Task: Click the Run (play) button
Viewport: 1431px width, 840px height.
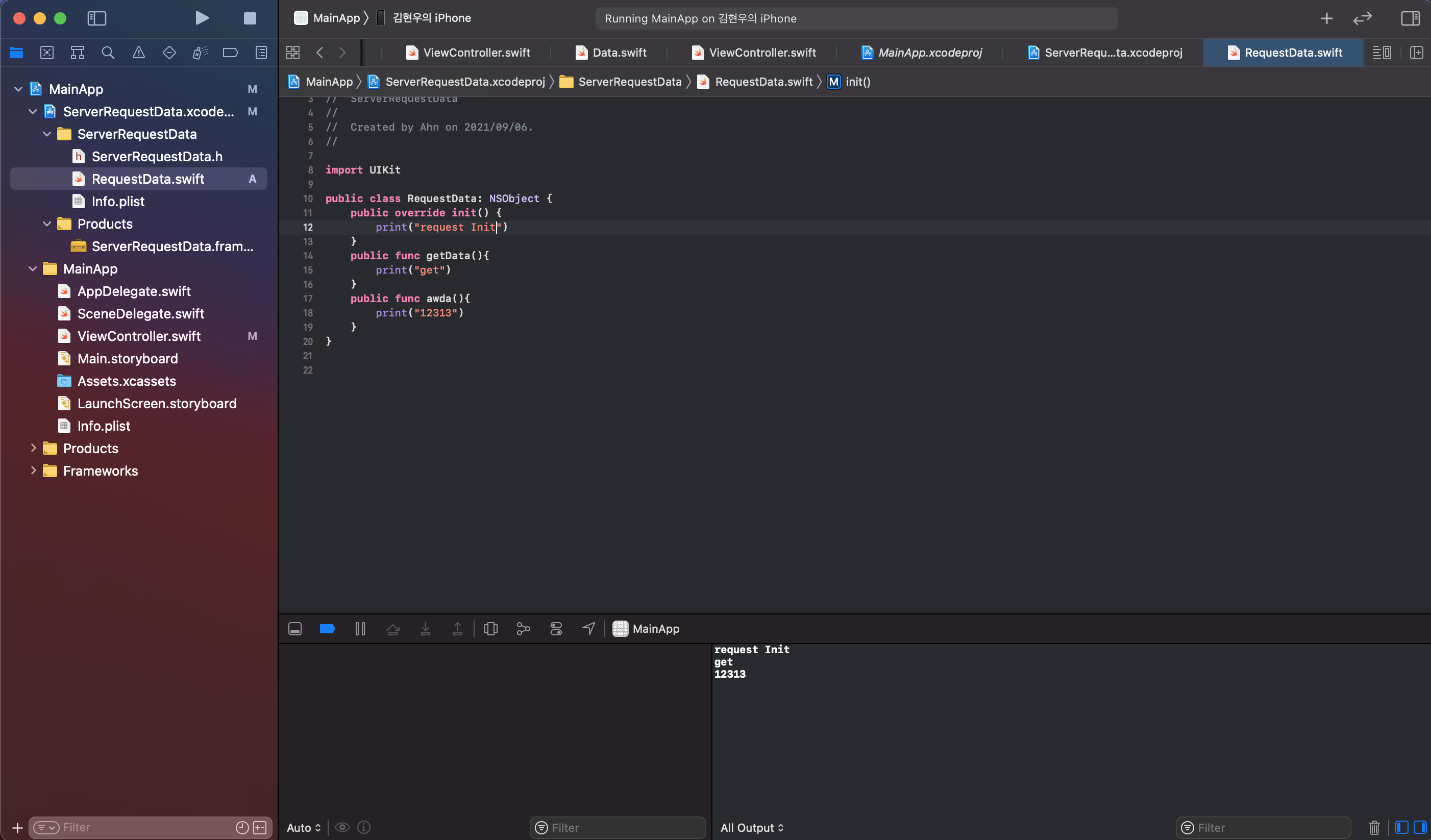Action: coord(202,18)
